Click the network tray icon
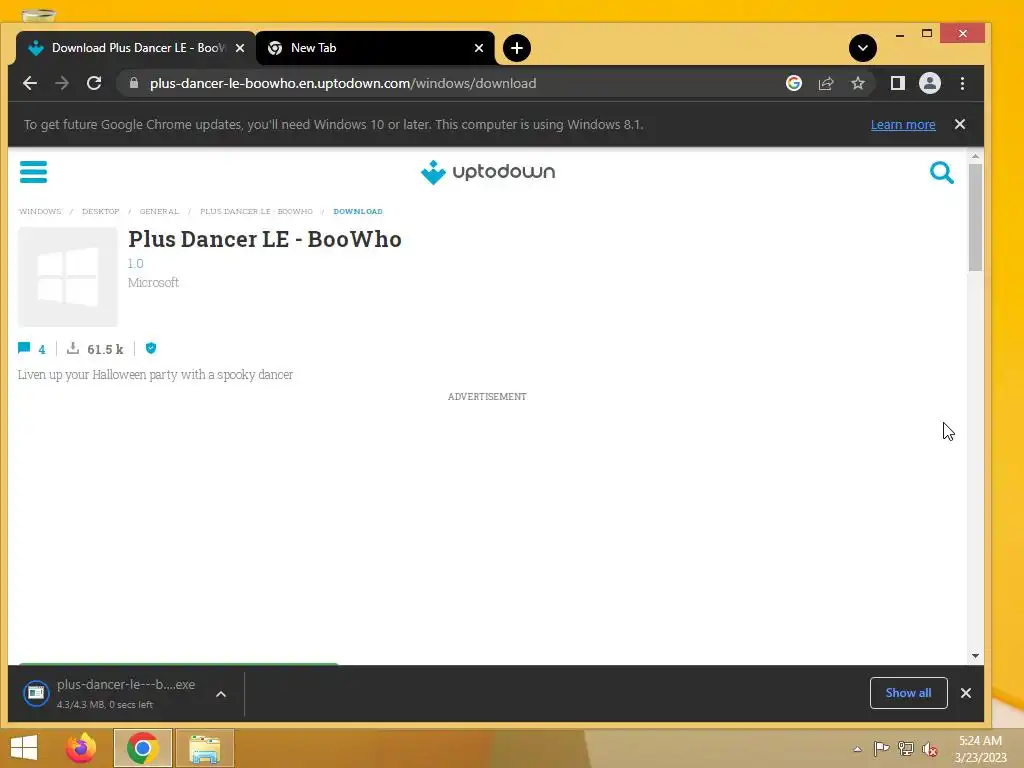1024x768 pixels. (x=906, y=749)
